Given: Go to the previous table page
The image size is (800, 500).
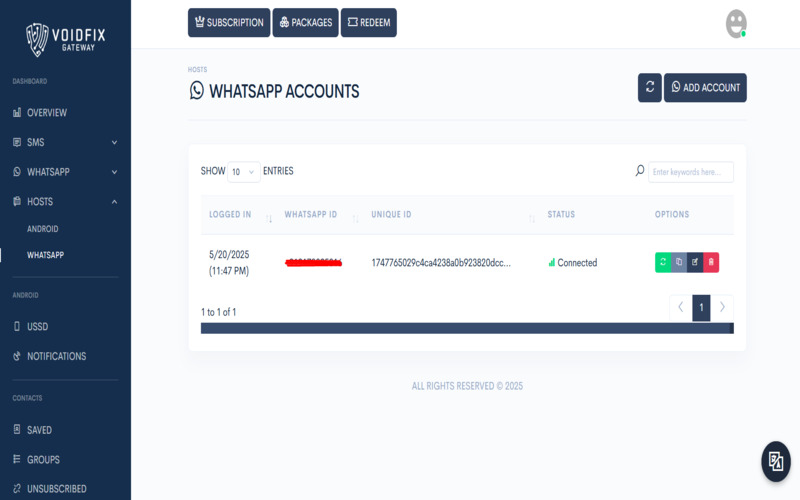Looking at the screenshot, I should click(x=681, y=307).
